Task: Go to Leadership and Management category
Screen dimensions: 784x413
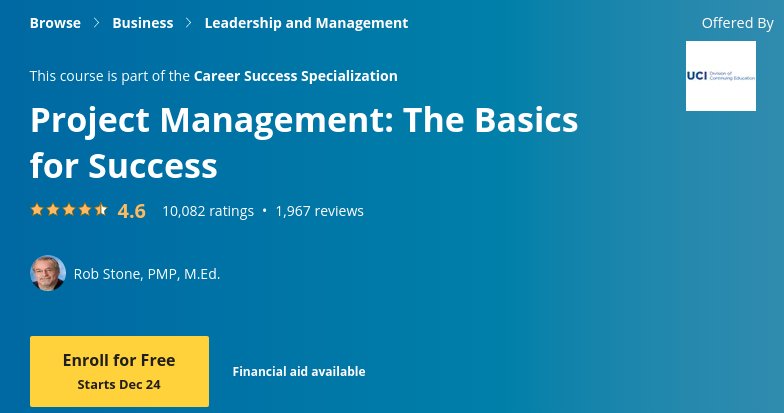Action: pyautogui.click(x=306, y=23)
